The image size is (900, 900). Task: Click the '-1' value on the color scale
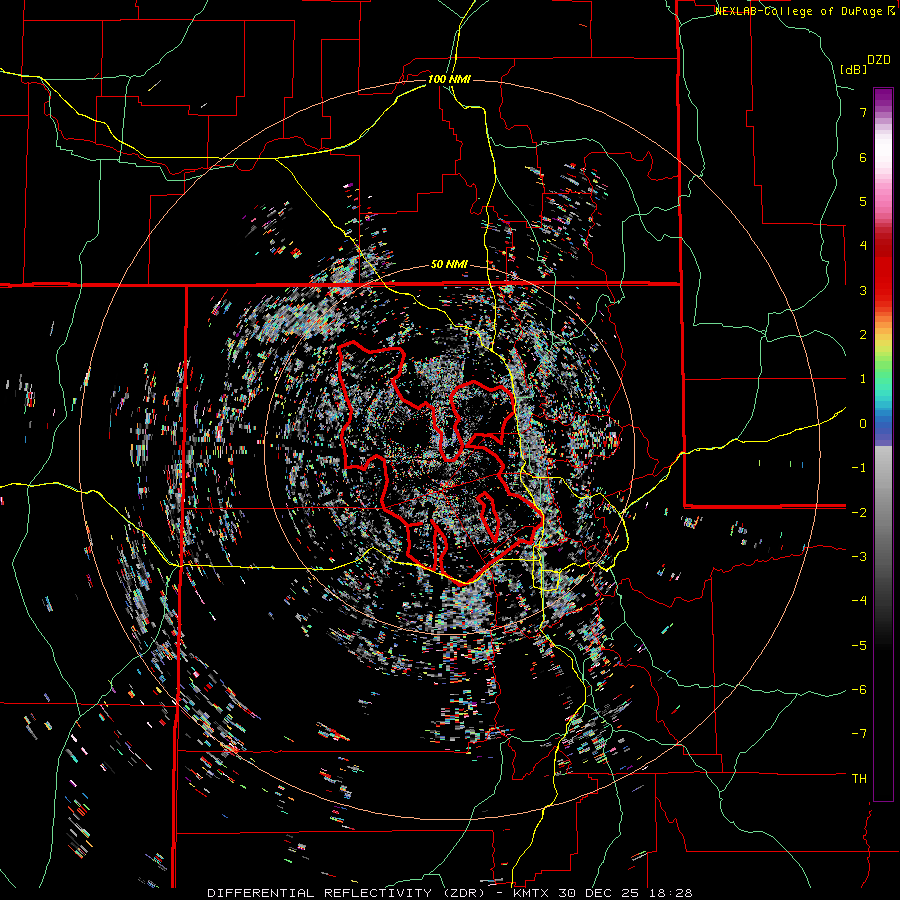[859, 468]
